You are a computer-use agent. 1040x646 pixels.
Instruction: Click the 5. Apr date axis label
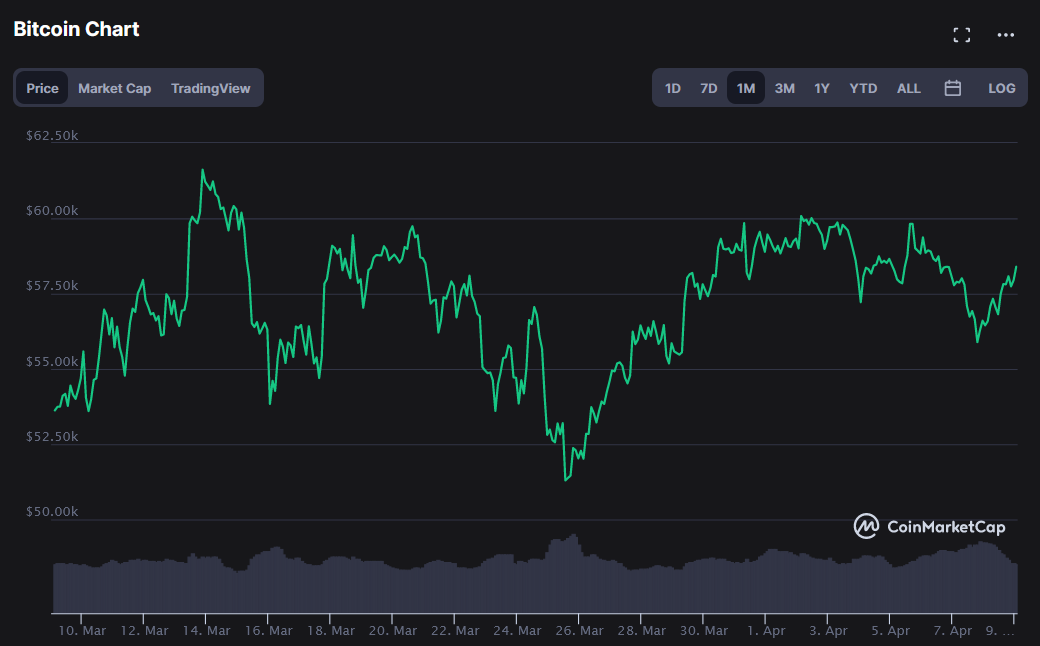click(x=890, y=631)
